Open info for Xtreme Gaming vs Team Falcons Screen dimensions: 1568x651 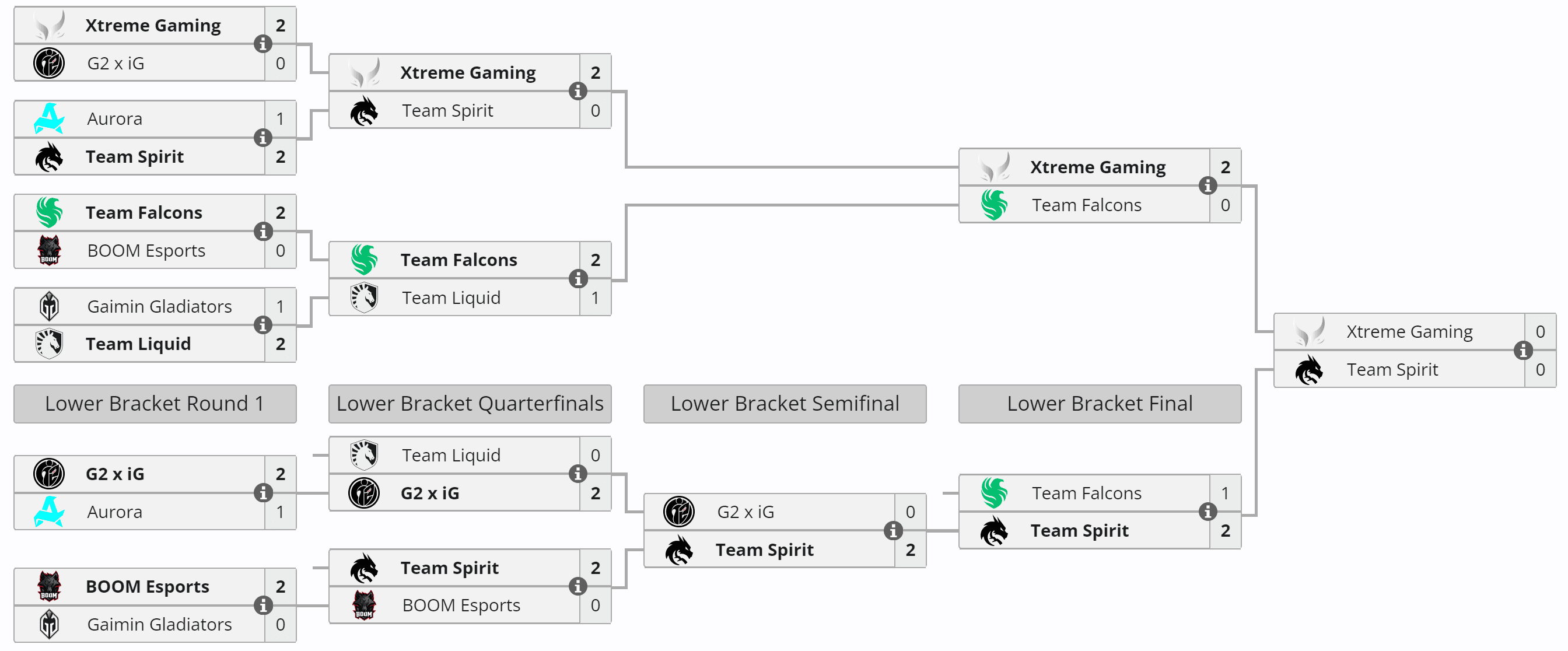tap(1207, 185)
